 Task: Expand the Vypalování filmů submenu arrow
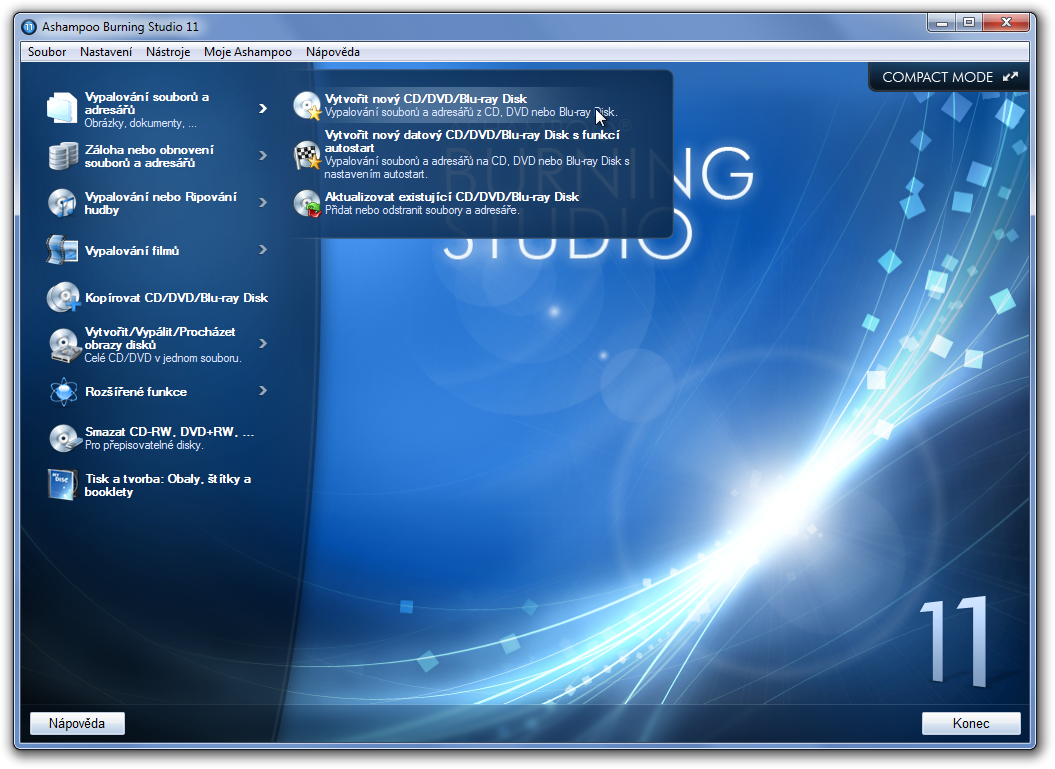click(263, 250)
